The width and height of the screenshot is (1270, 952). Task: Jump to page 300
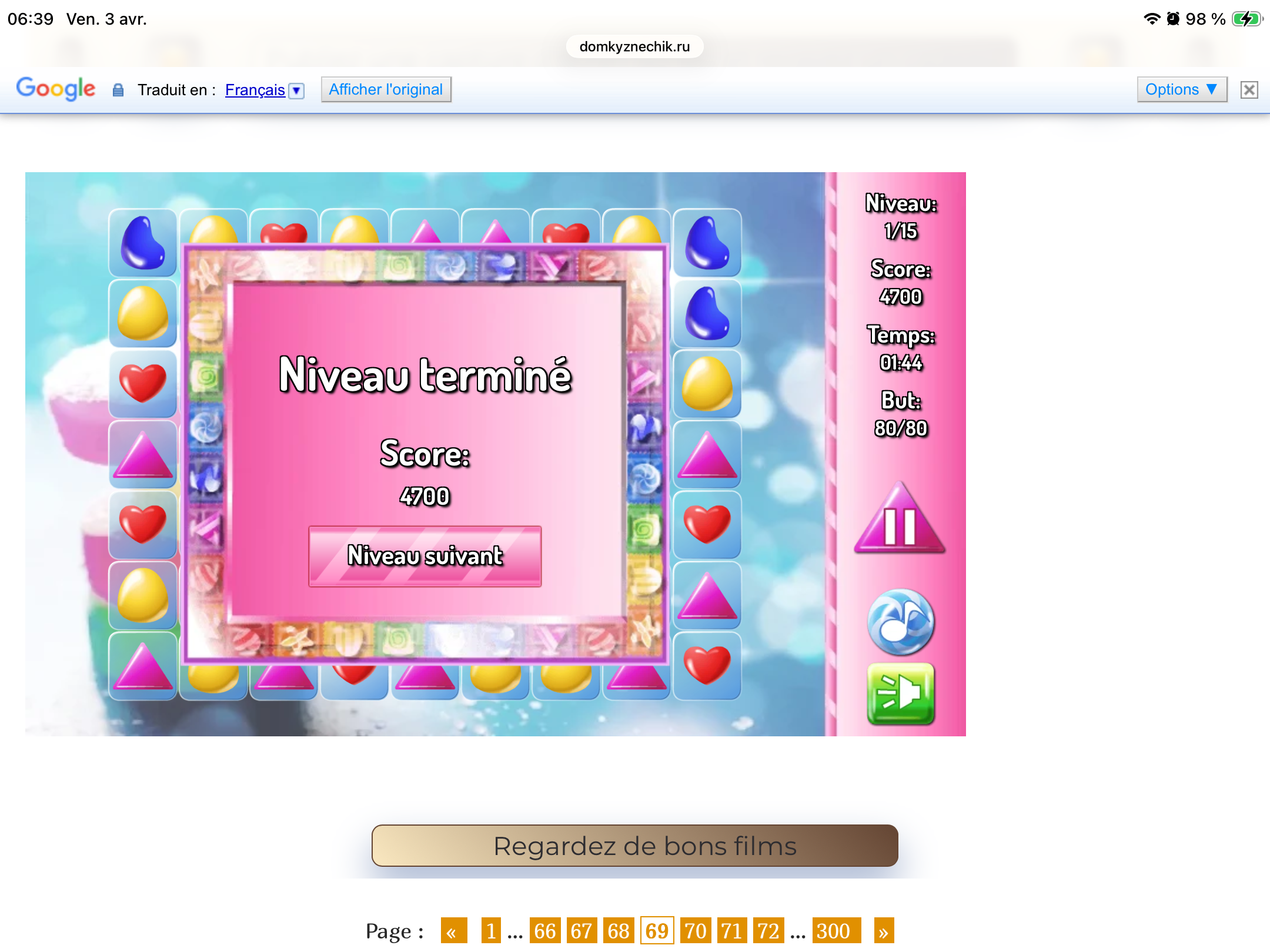tap(835, 931)
